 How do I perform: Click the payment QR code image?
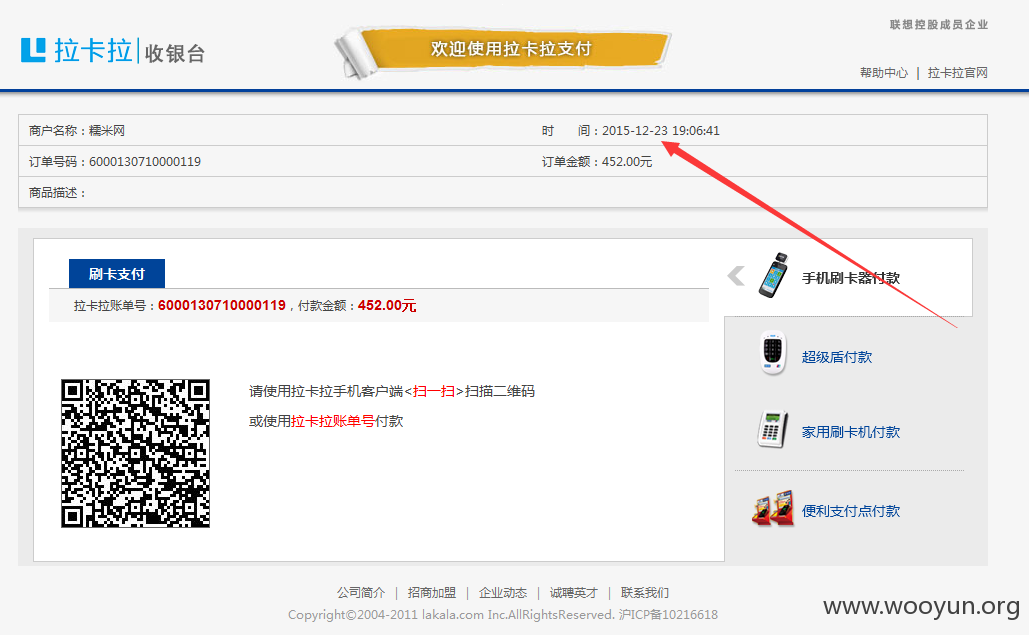pyautogui.click(x=135, y=453)
